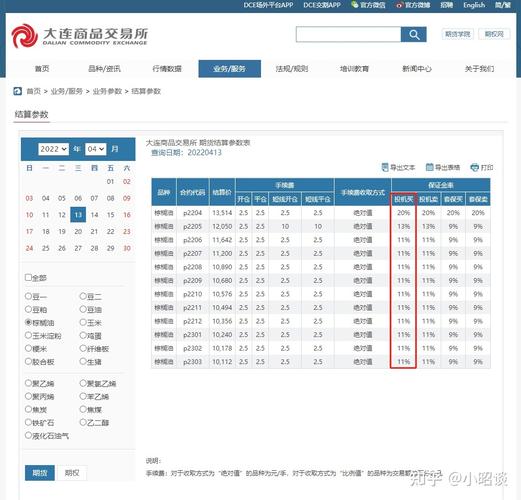The width and height of the screenshot is (521, 500).
Task: Pick calendar date 20
Action: [x=78, y=231]
